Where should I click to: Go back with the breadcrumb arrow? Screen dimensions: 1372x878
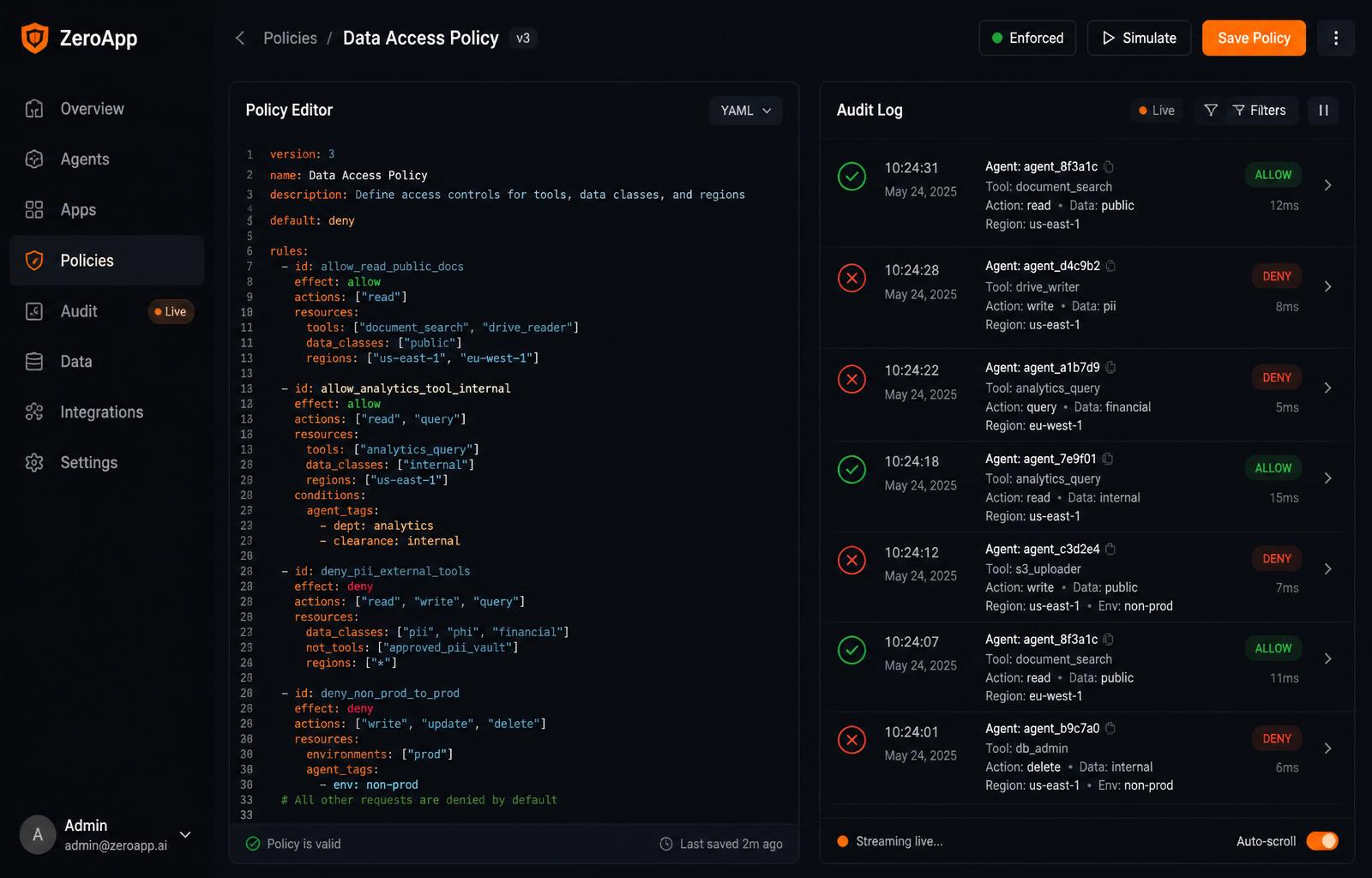tap(240, 38)
